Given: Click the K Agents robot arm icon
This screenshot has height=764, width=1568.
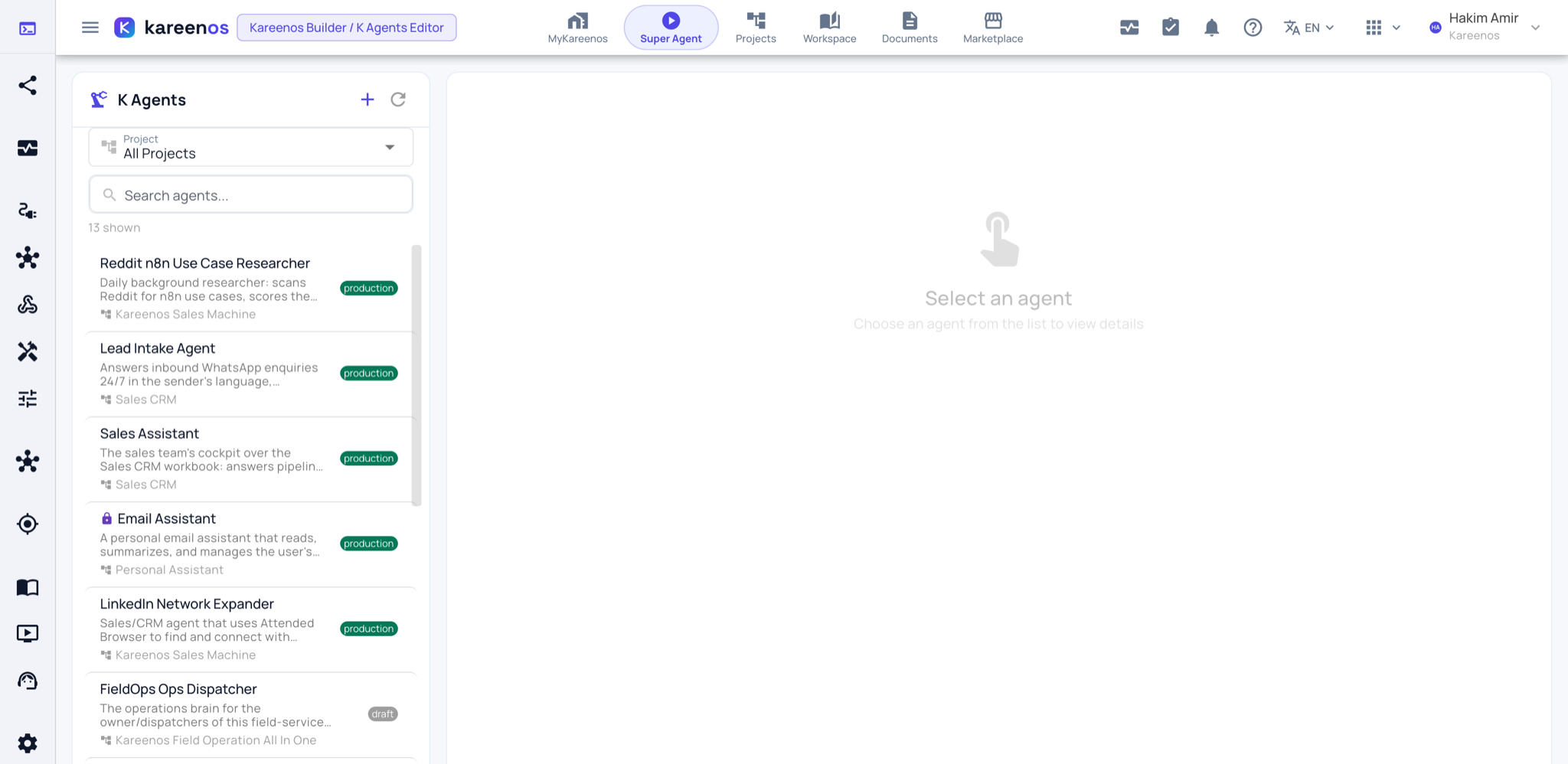Looking at the screenshot, I should (99, 100).
